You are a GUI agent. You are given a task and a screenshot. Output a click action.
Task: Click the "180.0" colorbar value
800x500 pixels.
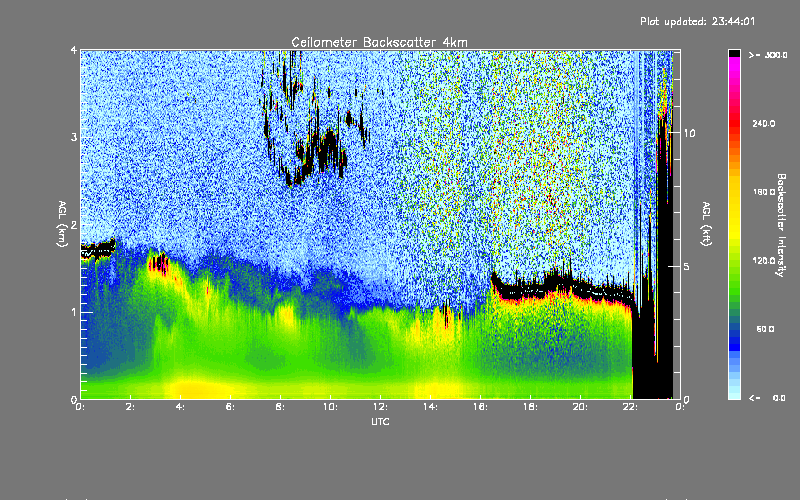coord(764,192)
